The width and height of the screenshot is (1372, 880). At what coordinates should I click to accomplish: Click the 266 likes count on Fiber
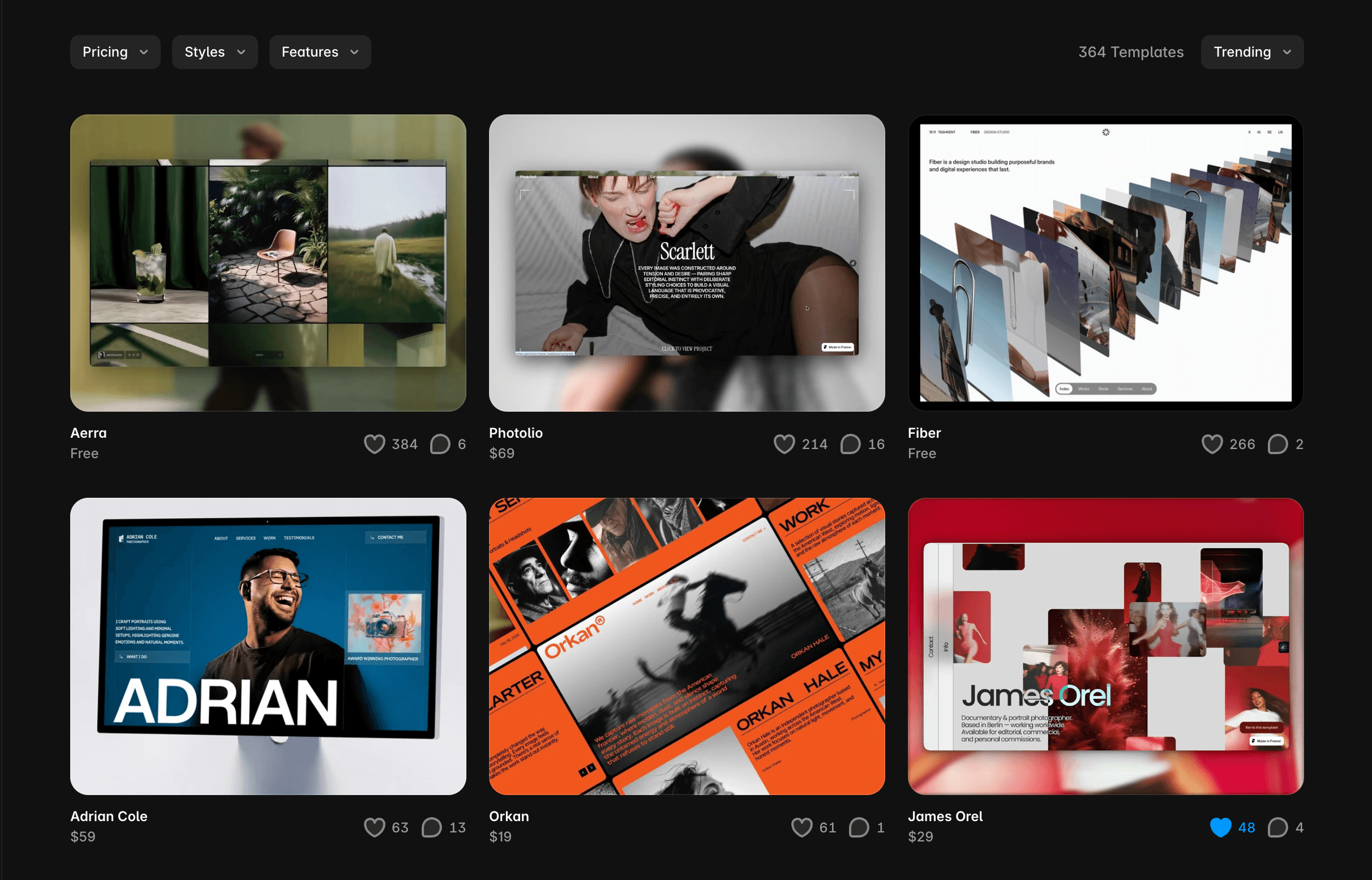tap(1242, 444)
